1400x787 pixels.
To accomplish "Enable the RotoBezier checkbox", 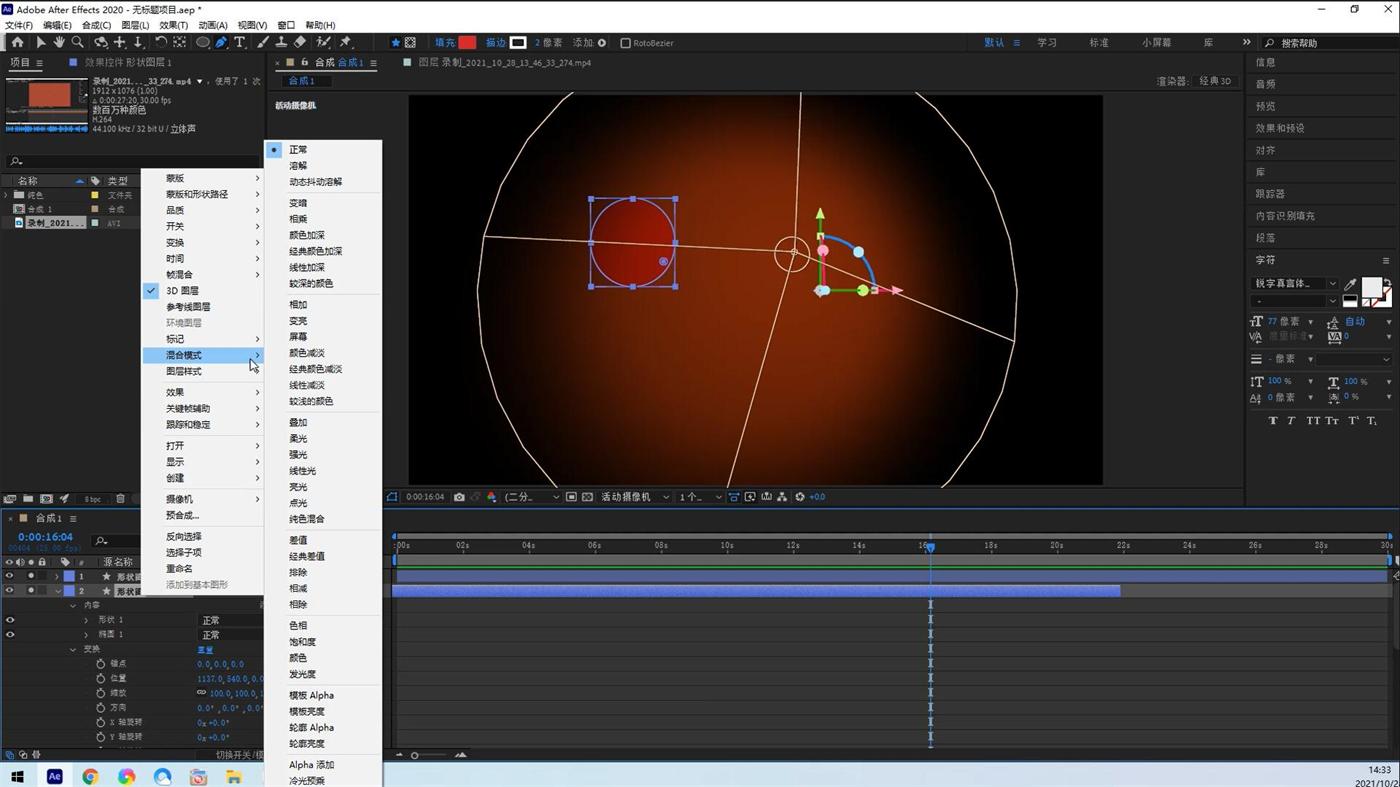I will [625, 43].
